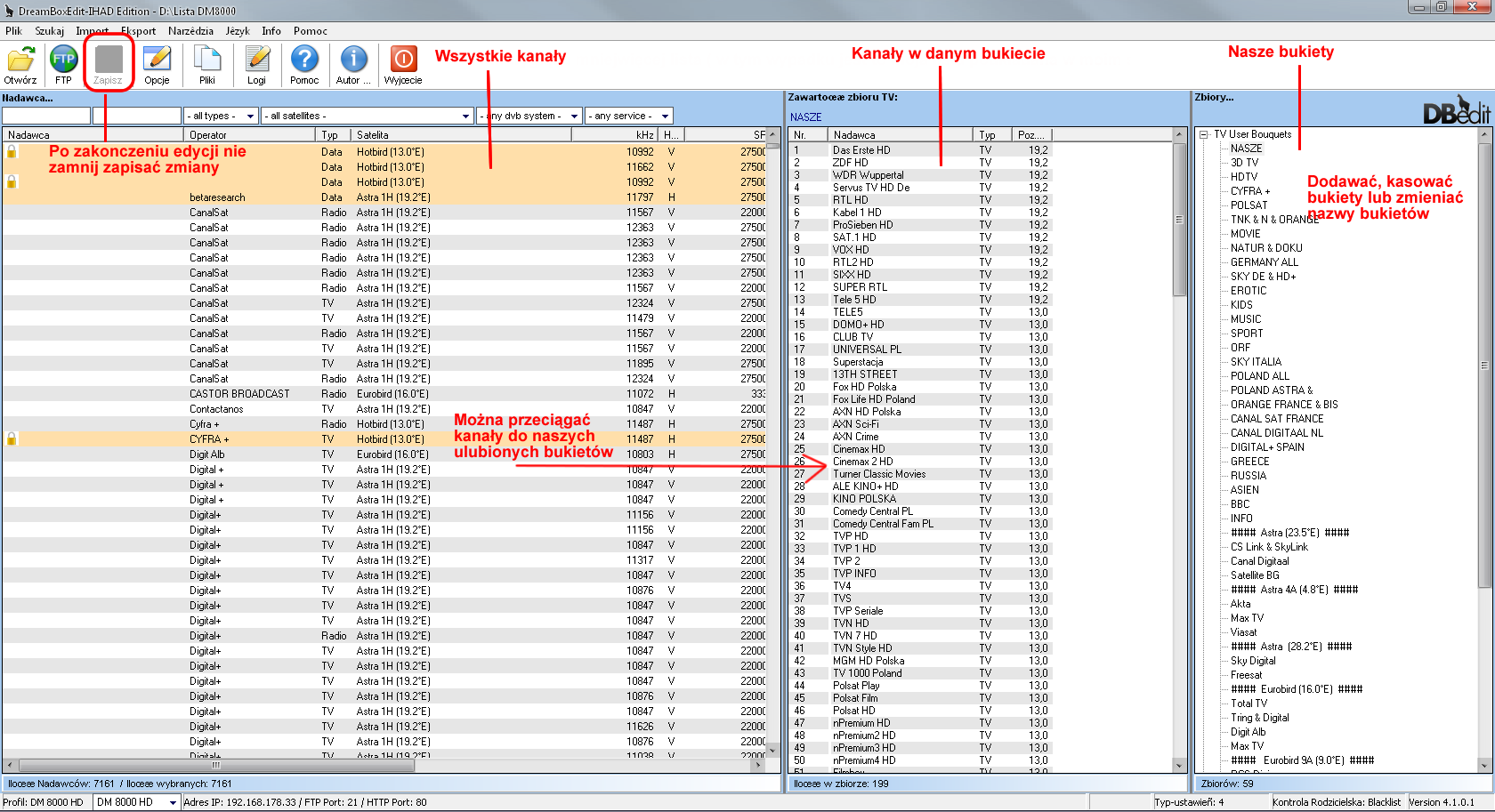Image resolution: width=1495 pixels, height=812 pixels.
Task: Collapse the TV User Bouquets tree node
Action: click(1204, 134)
